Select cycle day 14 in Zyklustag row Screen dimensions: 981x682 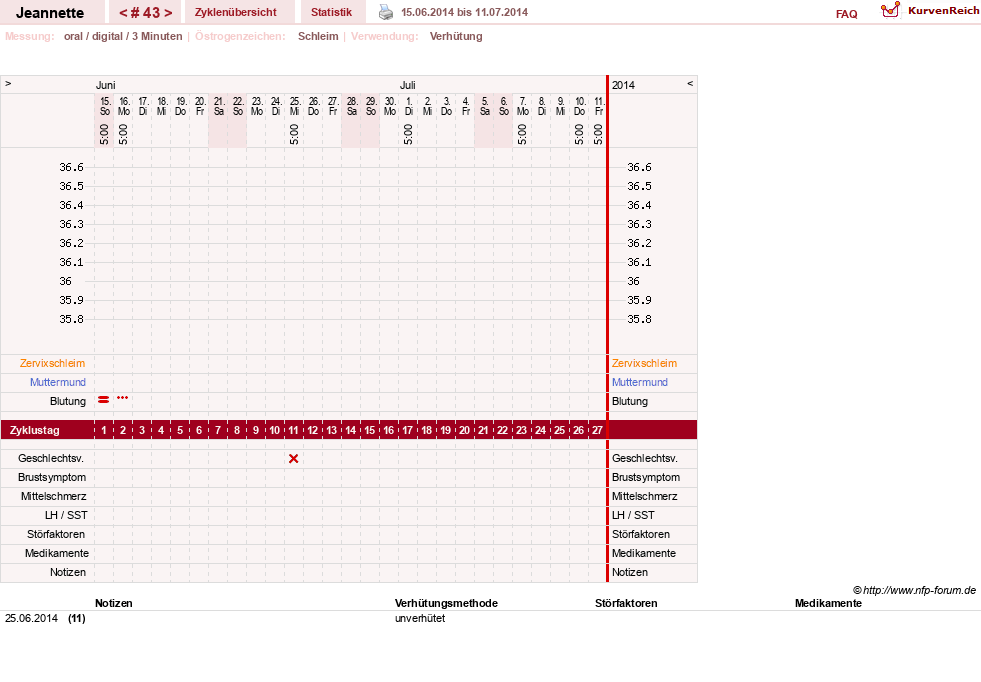tap(351, 430)
